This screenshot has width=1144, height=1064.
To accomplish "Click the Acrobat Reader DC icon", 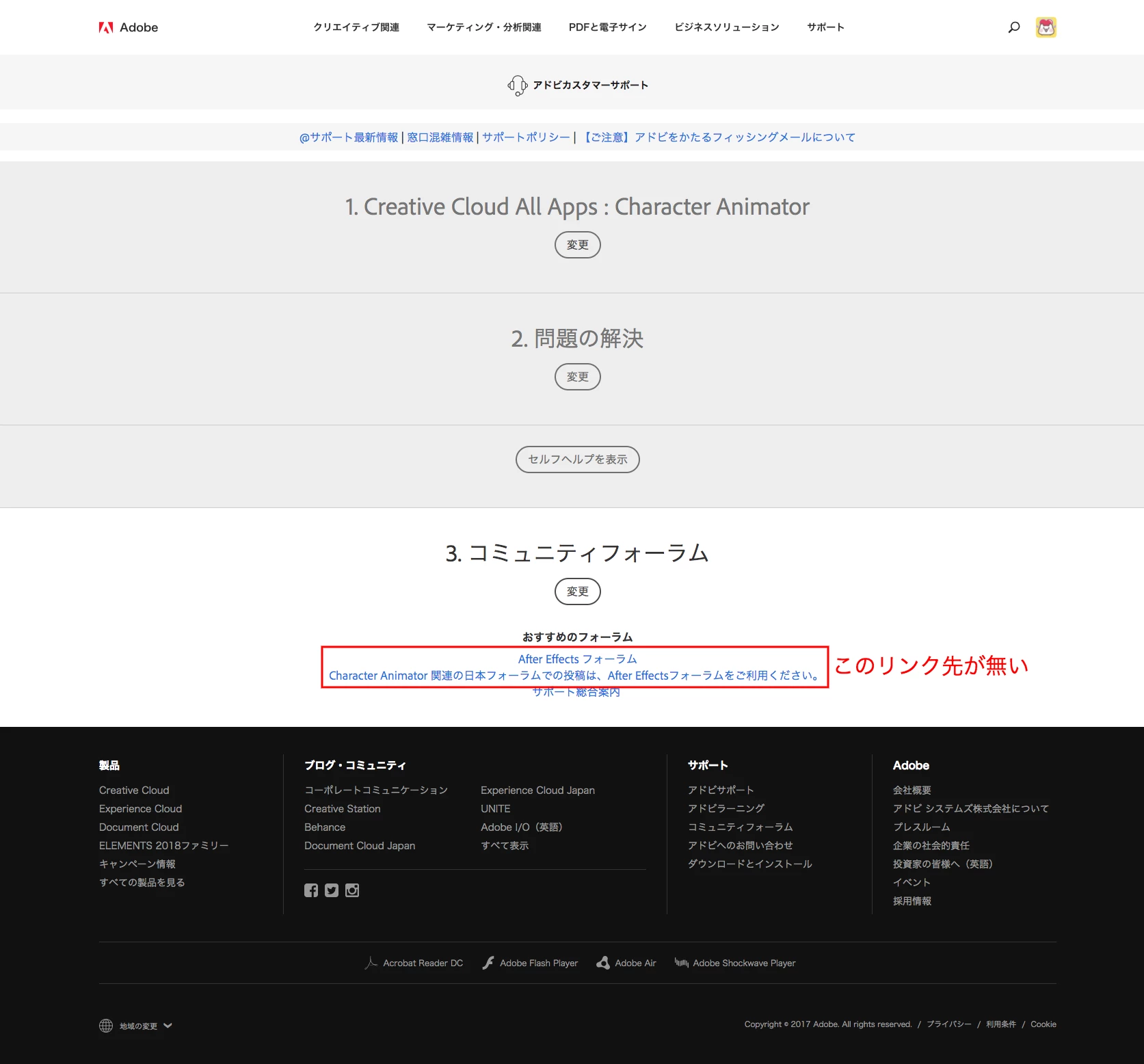I will pyautogui.click(x=371, y=963).
